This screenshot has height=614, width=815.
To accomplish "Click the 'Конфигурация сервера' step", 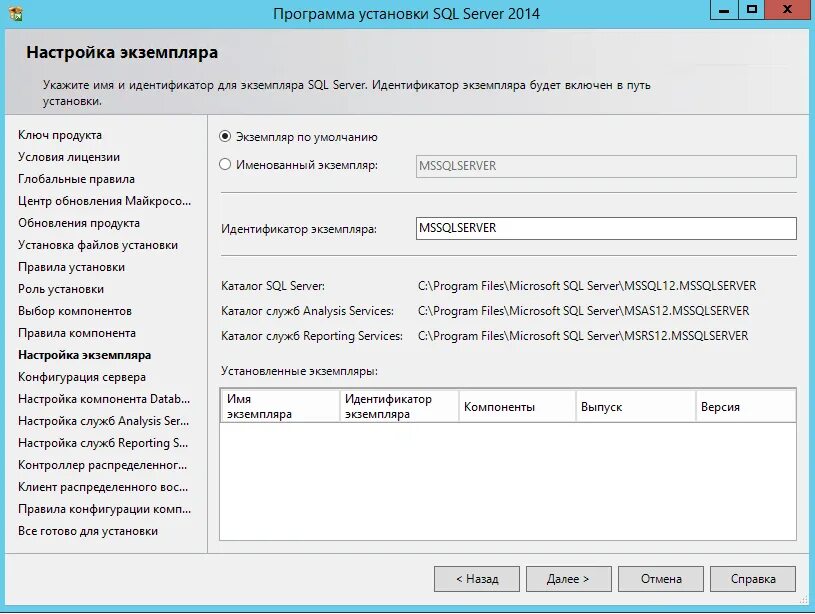I will click(x=82, y=377).
